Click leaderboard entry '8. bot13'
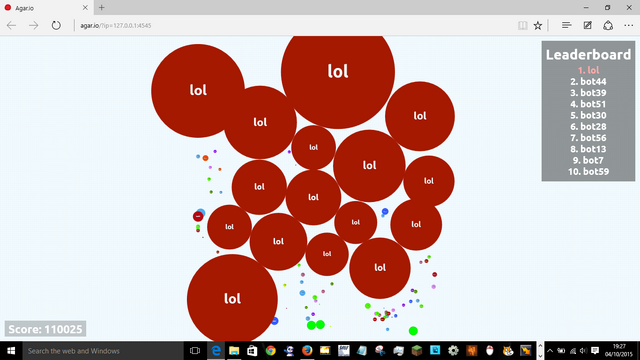 (588, 149)
